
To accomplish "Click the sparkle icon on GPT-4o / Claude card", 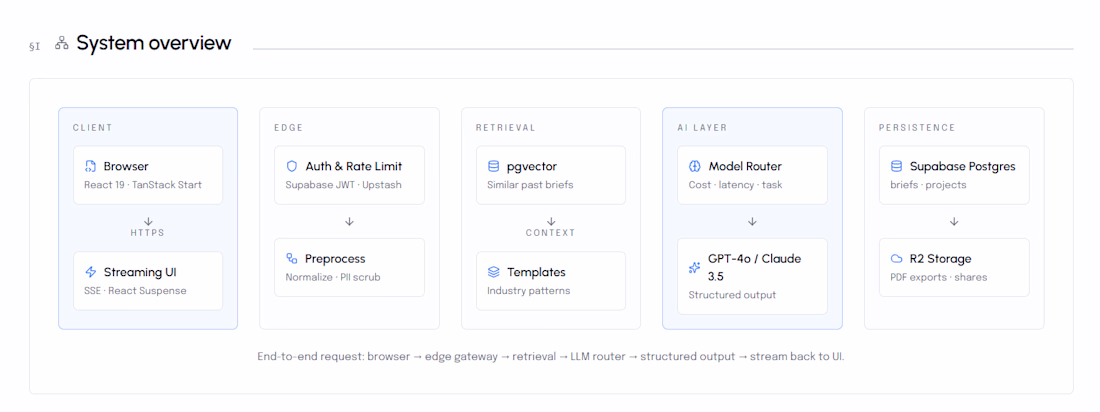I will pos(695,267).
